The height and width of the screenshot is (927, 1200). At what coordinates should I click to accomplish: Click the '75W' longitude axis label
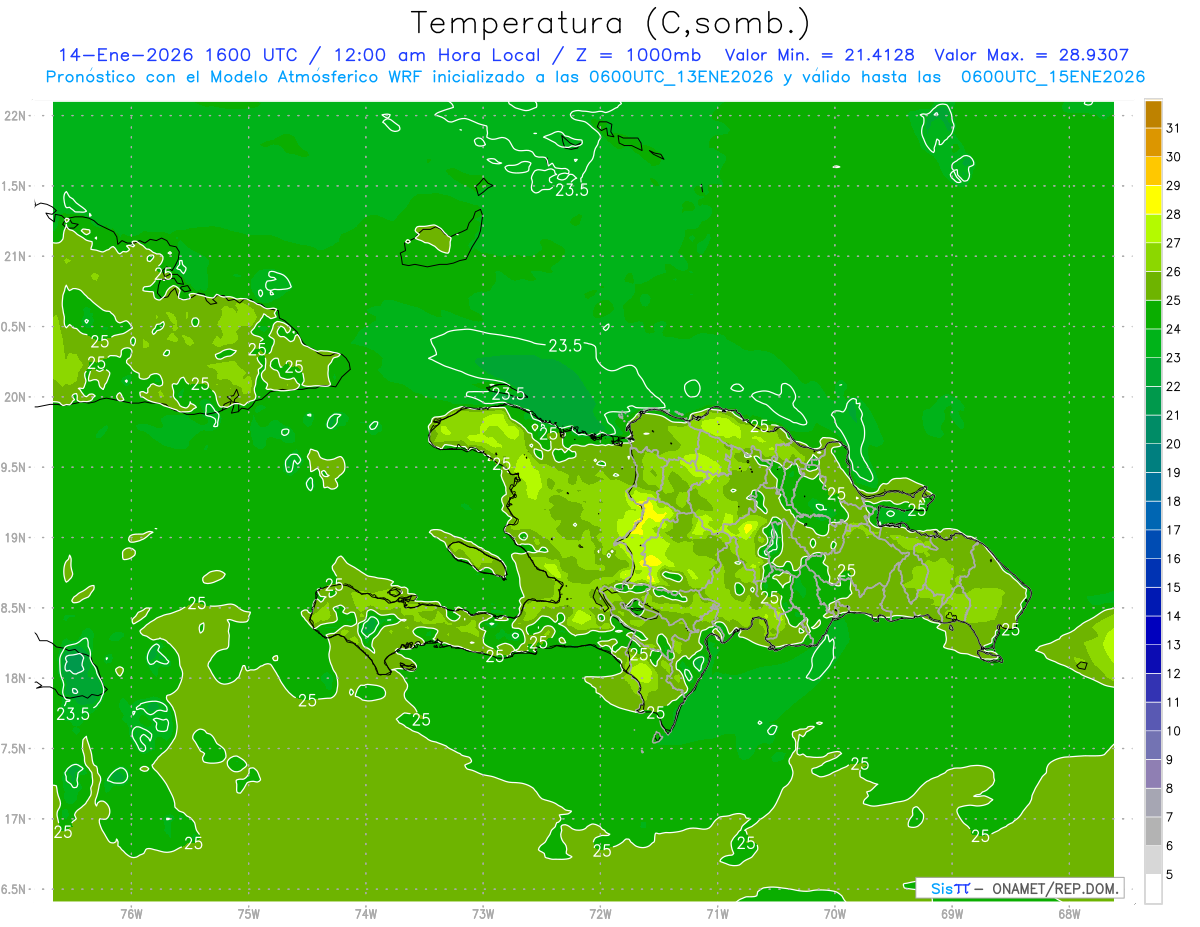coord(249,914)
